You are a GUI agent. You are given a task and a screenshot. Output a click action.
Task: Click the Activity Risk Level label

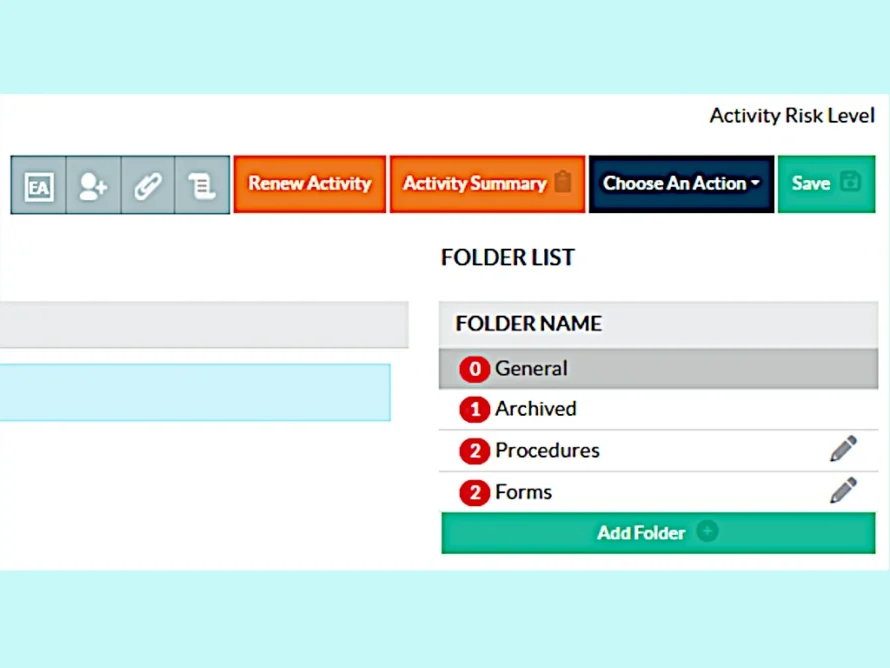792,116
